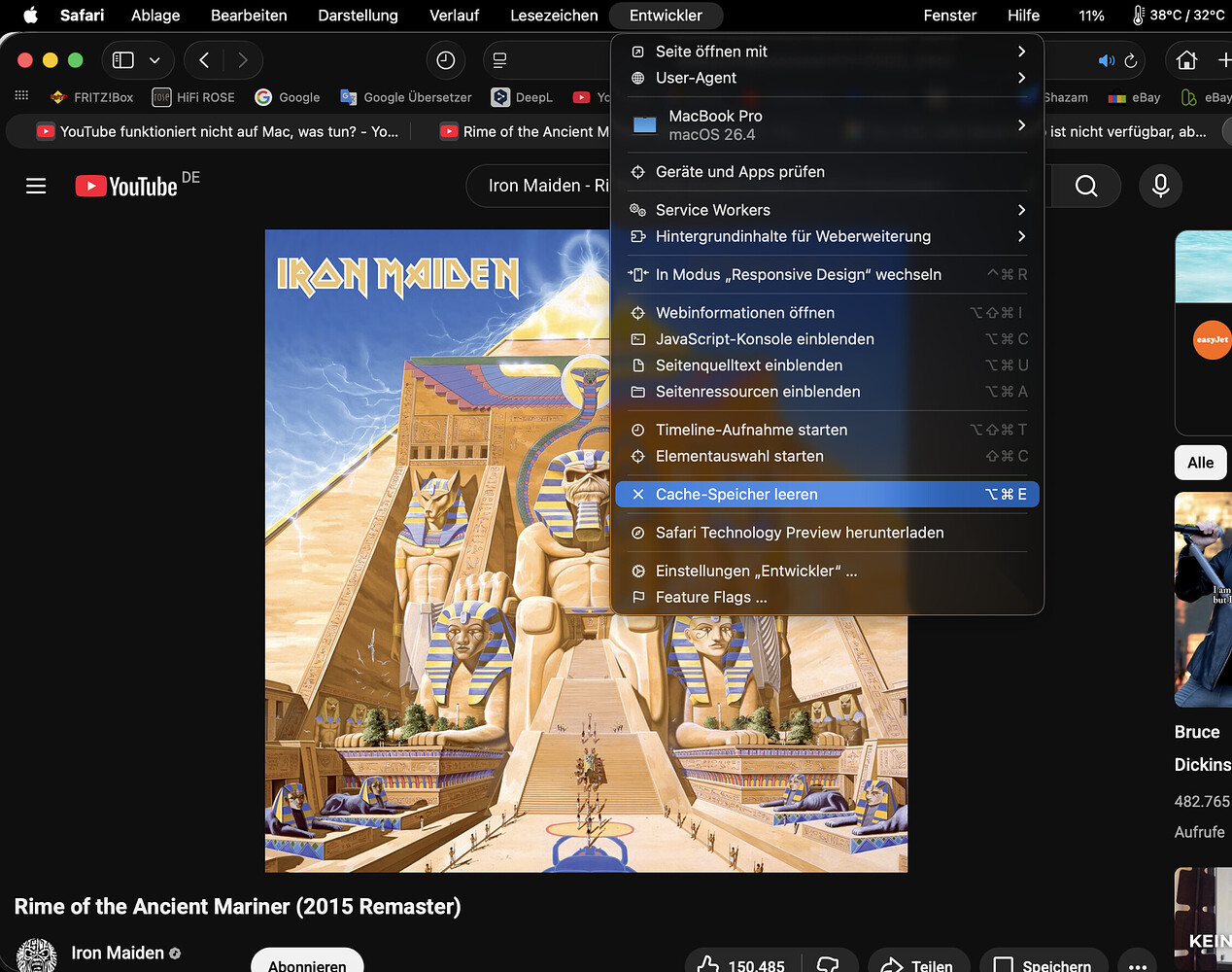Click the Abonnieren button

coord(307,962)
